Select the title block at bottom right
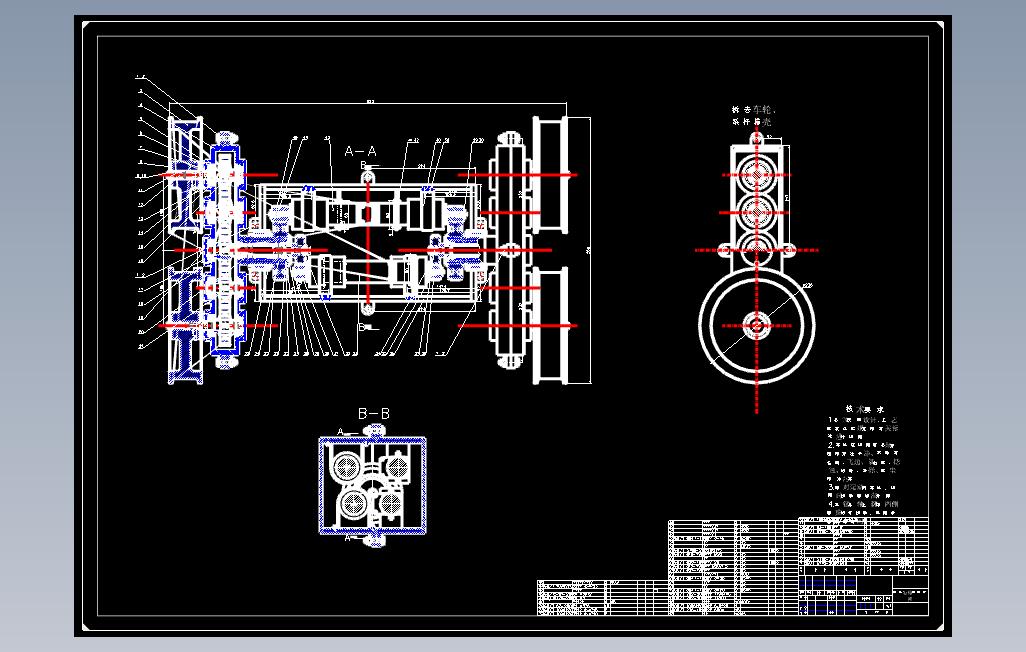The image size is (1026, 652). click(x=864, y=596)
